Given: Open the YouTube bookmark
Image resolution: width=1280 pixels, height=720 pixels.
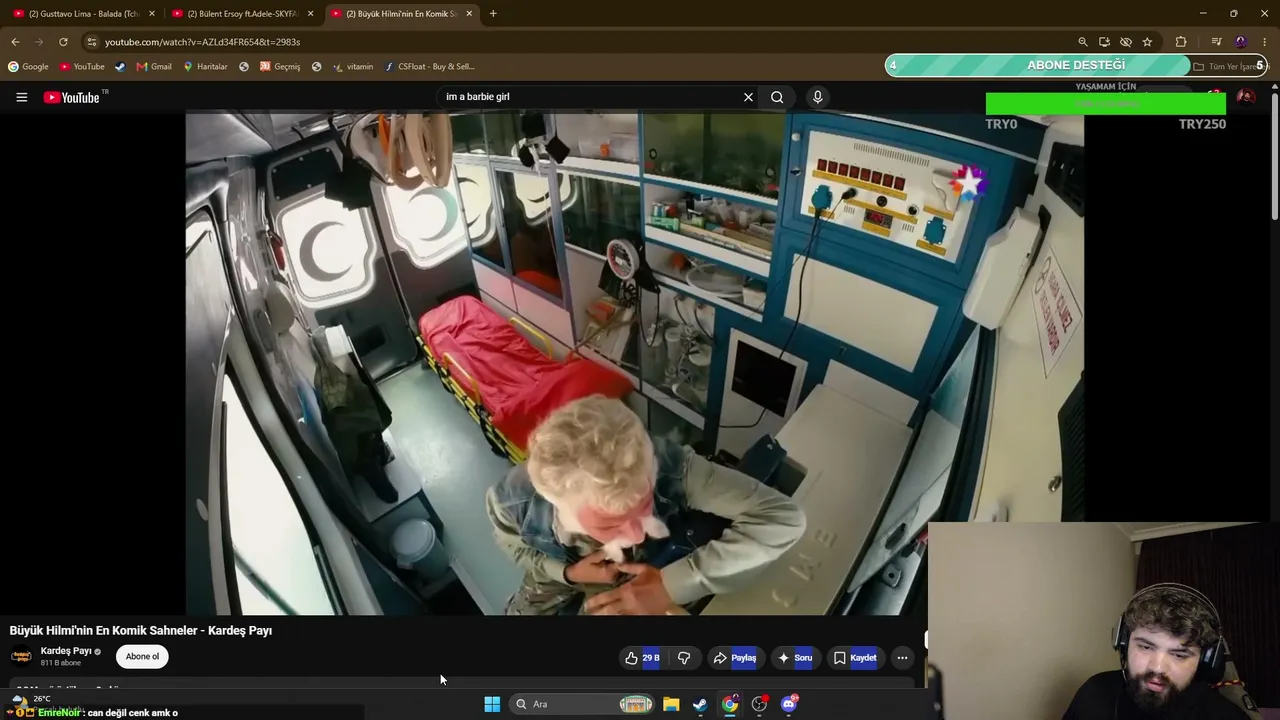Looking at the screenshot, I should click(82, 67).
